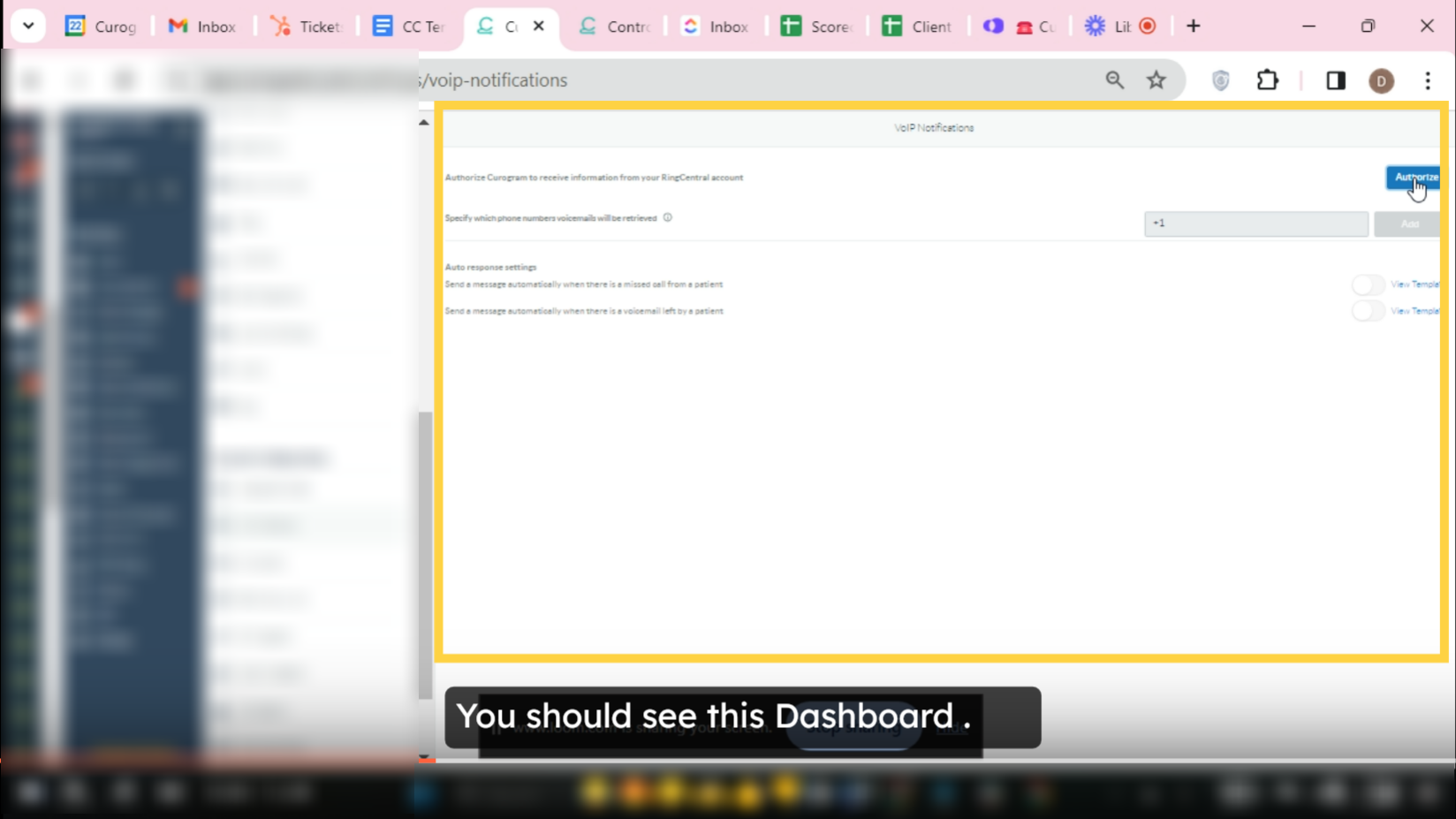Toggle the browser side panel icon
The width and height of the screenshot is (1456, 819).
click(x=1335, y=80)
